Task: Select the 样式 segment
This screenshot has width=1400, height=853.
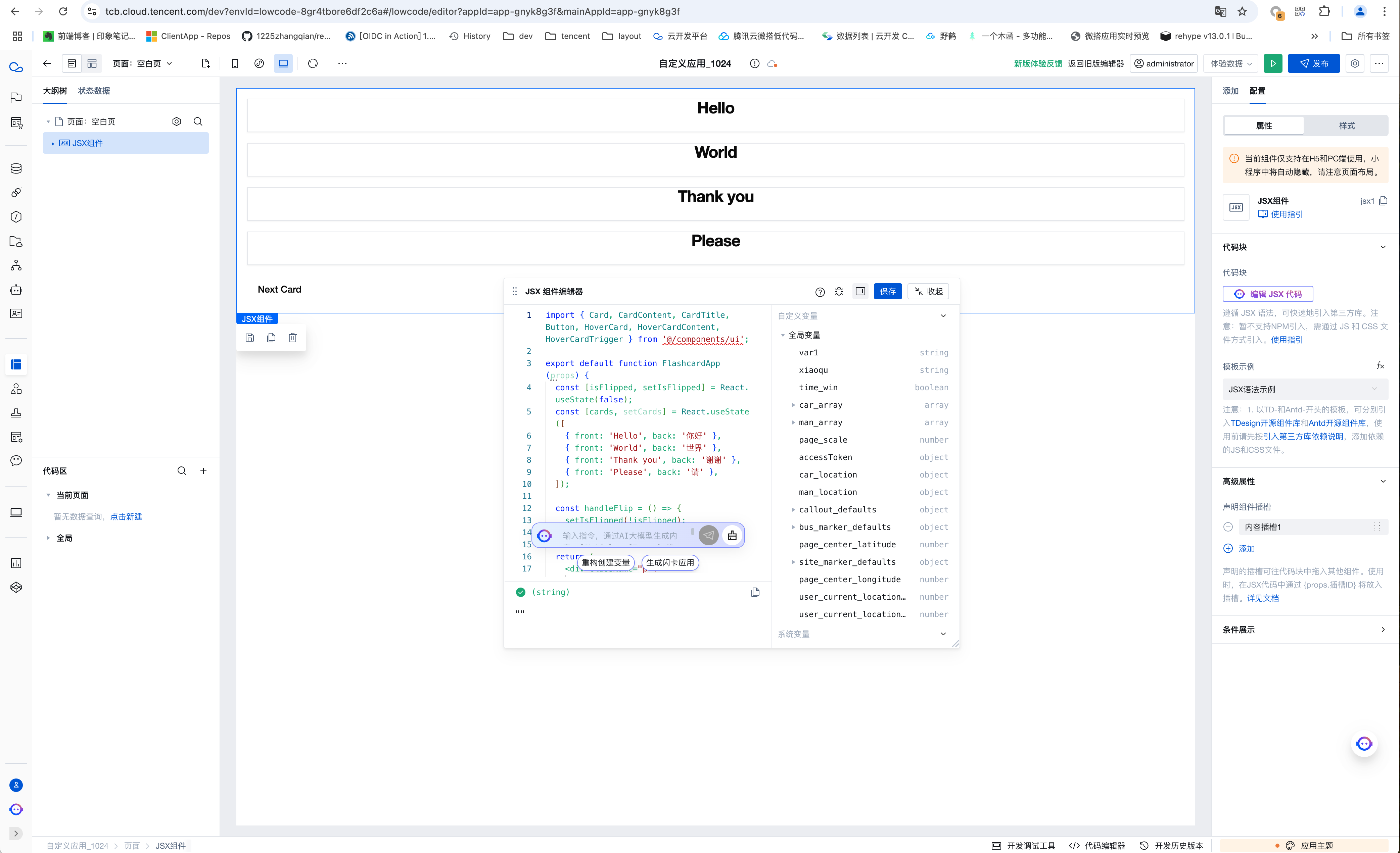Action: click(x=1347, y=126)
